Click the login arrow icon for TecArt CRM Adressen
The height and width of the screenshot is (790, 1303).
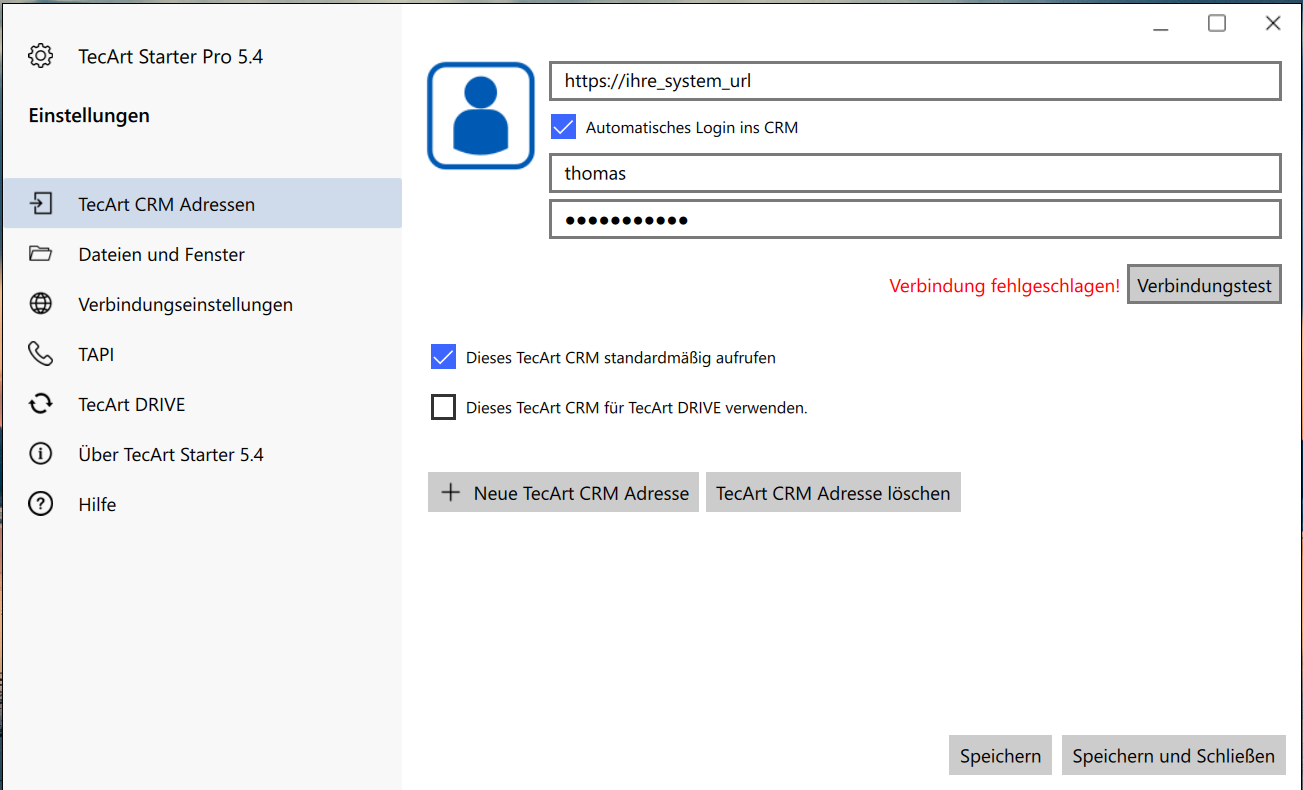pos(40,204)
